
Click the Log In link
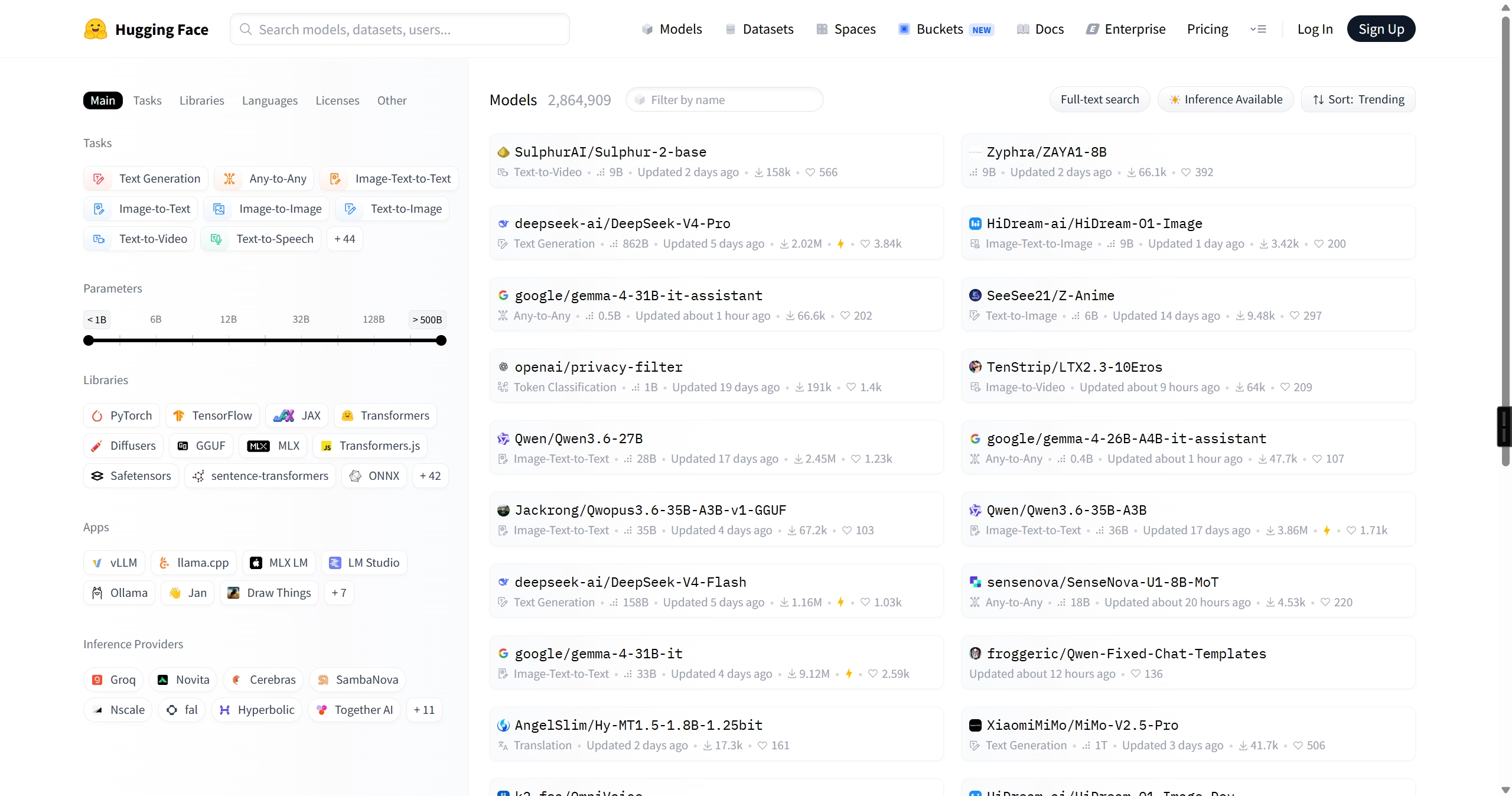(x=1315, y=29)
